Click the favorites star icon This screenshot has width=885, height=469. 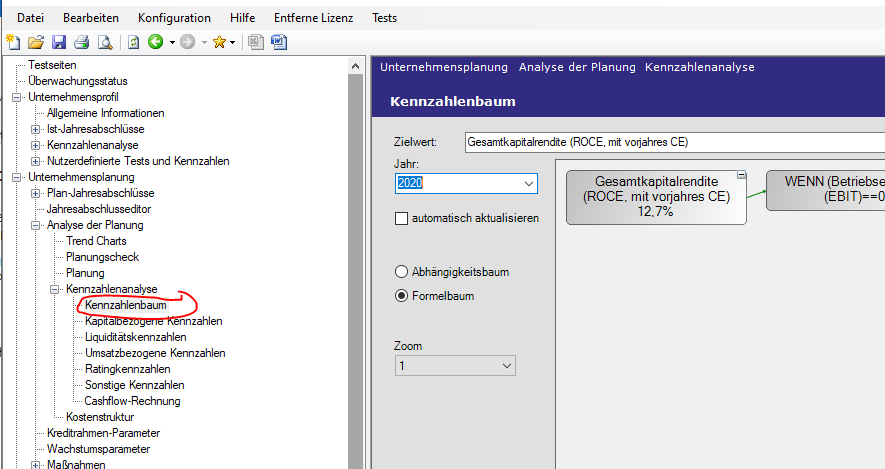219,42
